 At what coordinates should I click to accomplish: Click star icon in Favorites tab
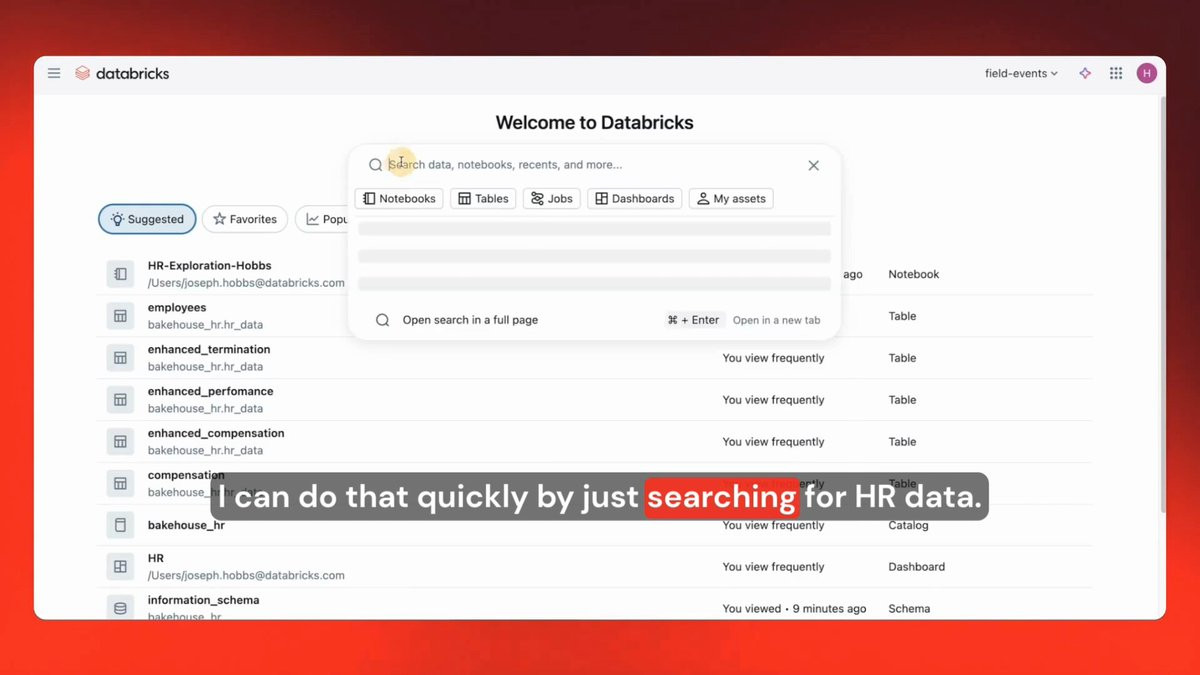pyautogui.click(x=219, y=219)
